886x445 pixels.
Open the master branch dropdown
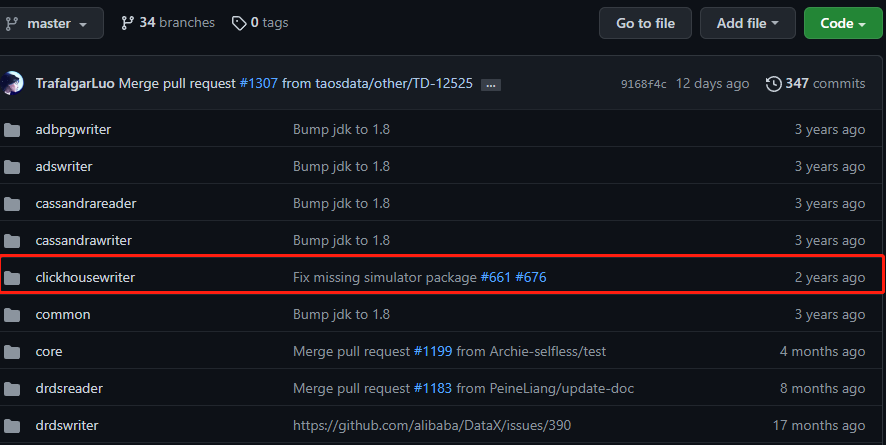point(52,23)
